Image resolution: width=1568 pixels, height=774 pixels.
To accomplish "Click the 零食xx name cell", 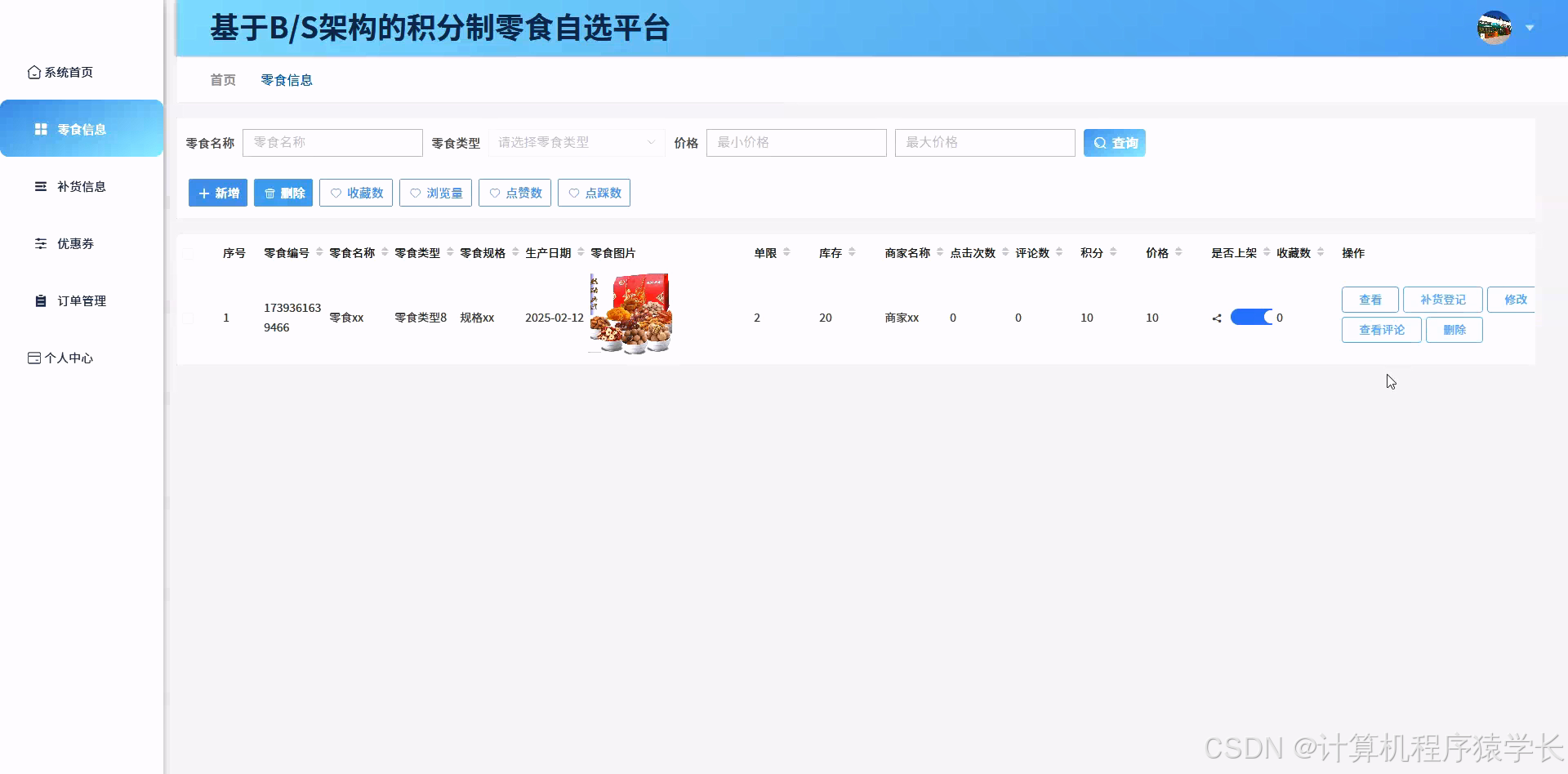I will click(x=346, y=318).
